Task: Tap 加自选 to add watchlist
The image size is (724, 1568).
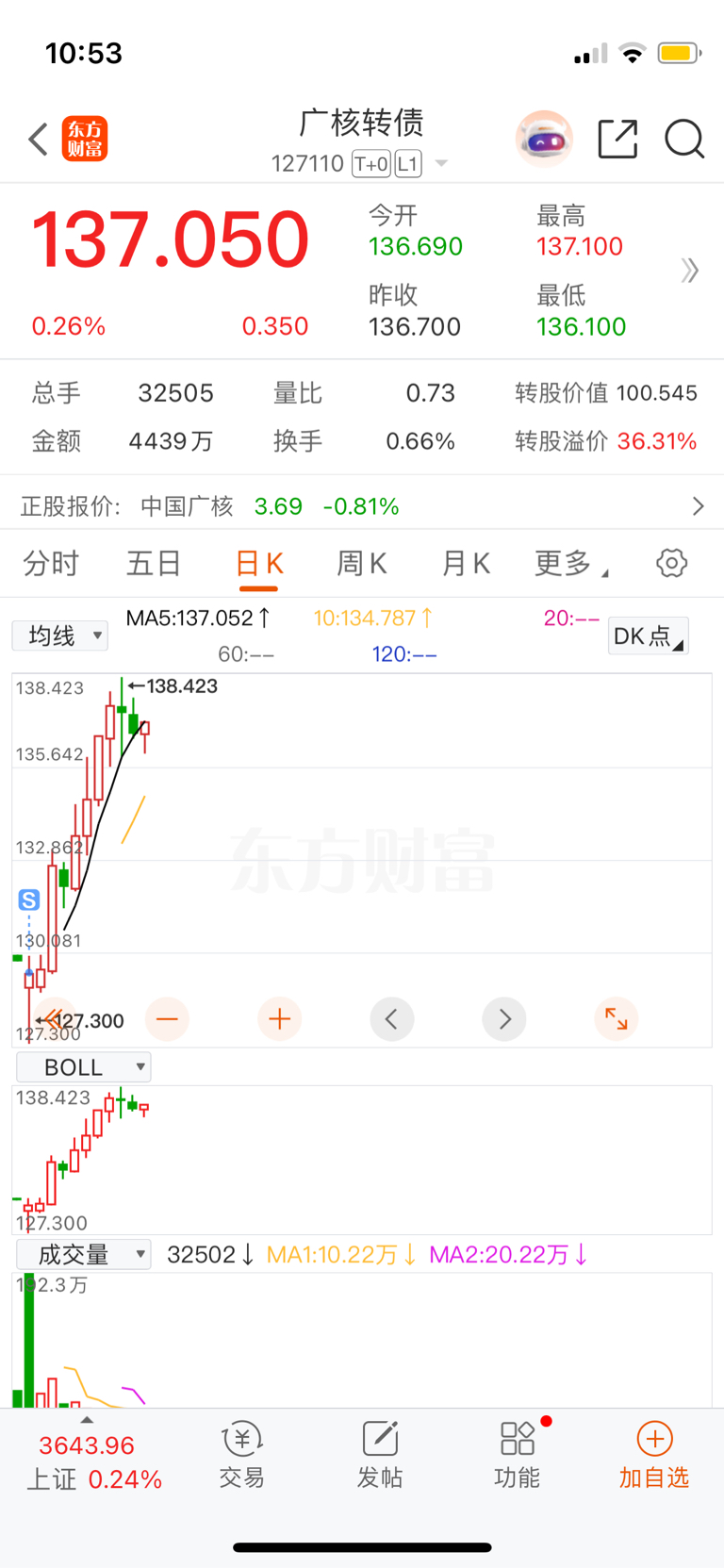Action: click(x=654, y=1457)
